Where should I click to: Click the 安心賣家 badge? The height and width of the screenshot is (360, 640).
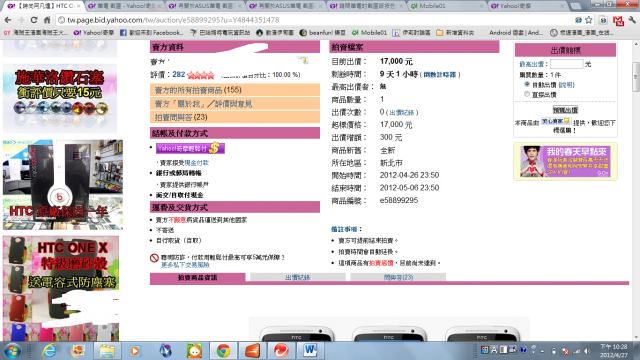(556, 121)
